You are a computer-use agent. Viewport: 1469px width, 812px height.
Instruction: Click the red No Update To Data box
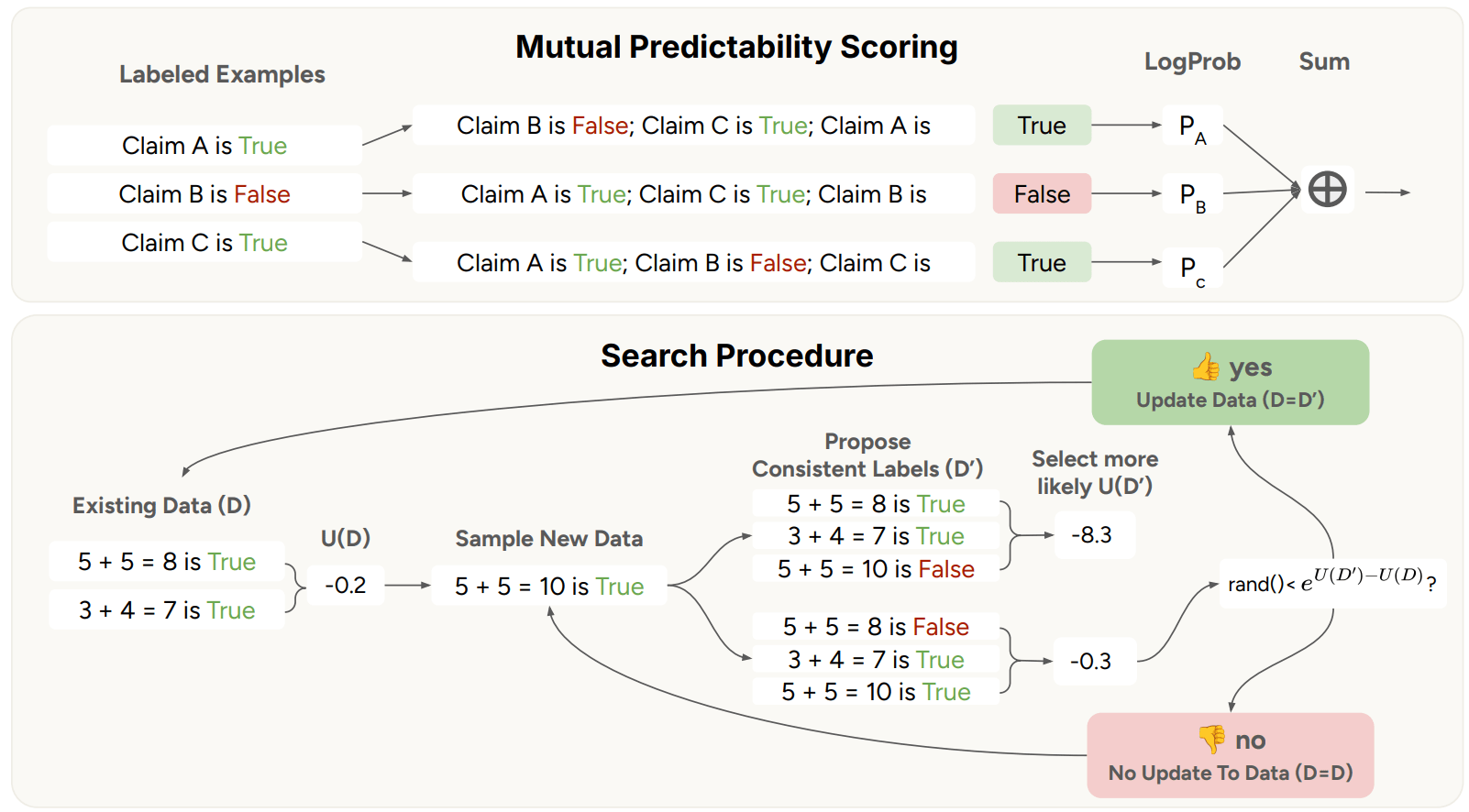(x=1230, y=756)
